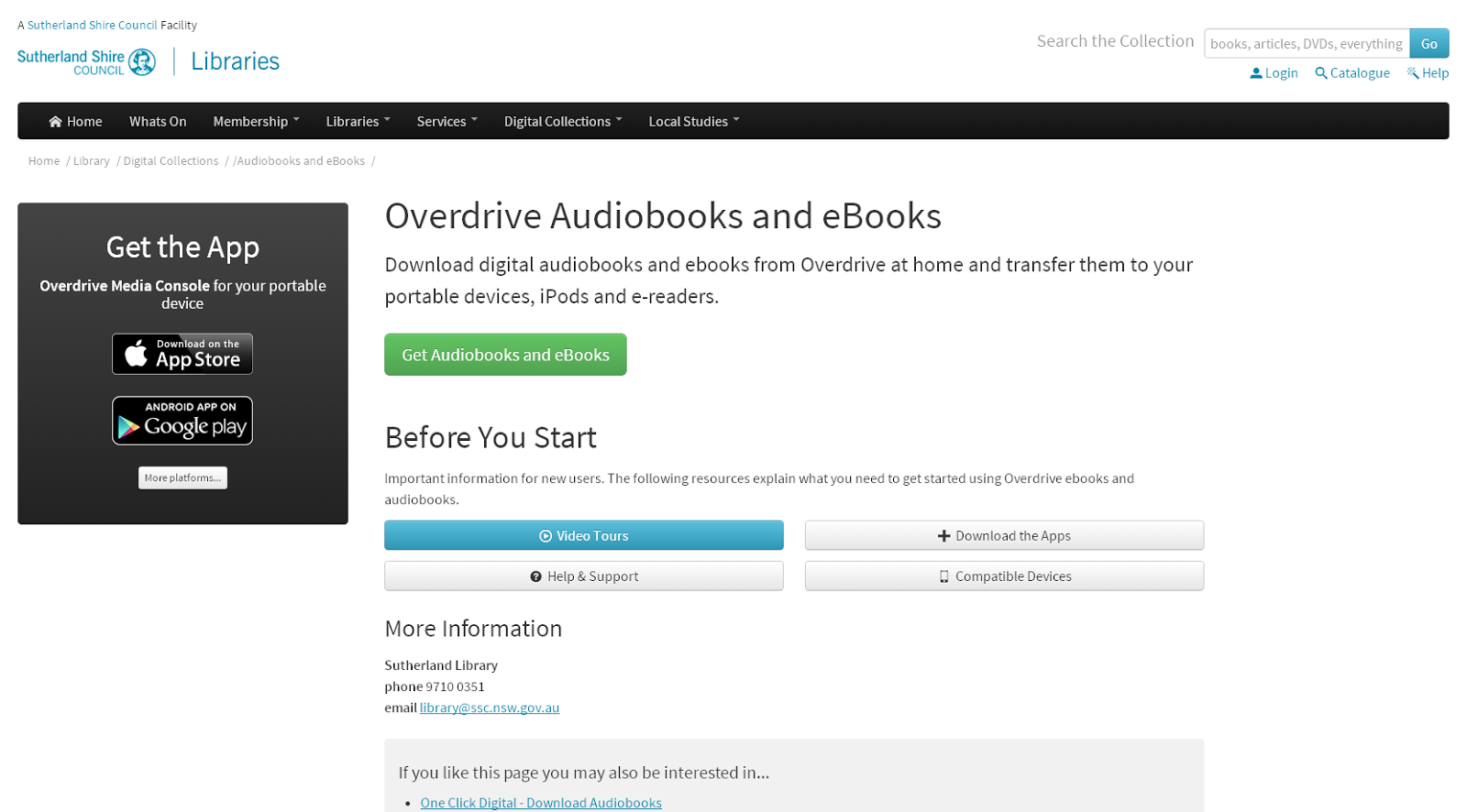Screen dimensions: 1467x812
Task: Click Audiobooks and eBooks breadcrumb
Action: (x=301, y=160)
